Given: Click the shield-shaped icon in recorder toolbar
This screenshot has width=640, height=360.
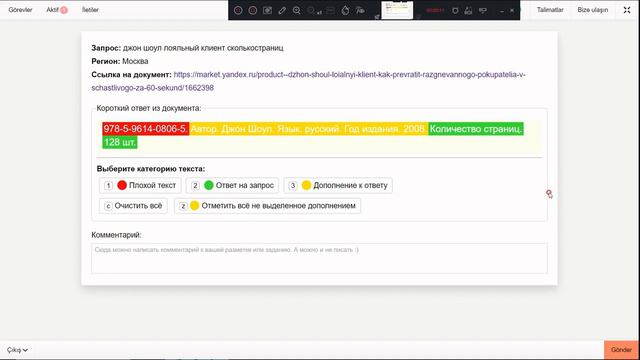Looking at the screenshot, I should pyautogui.click(x=455, y=11).
